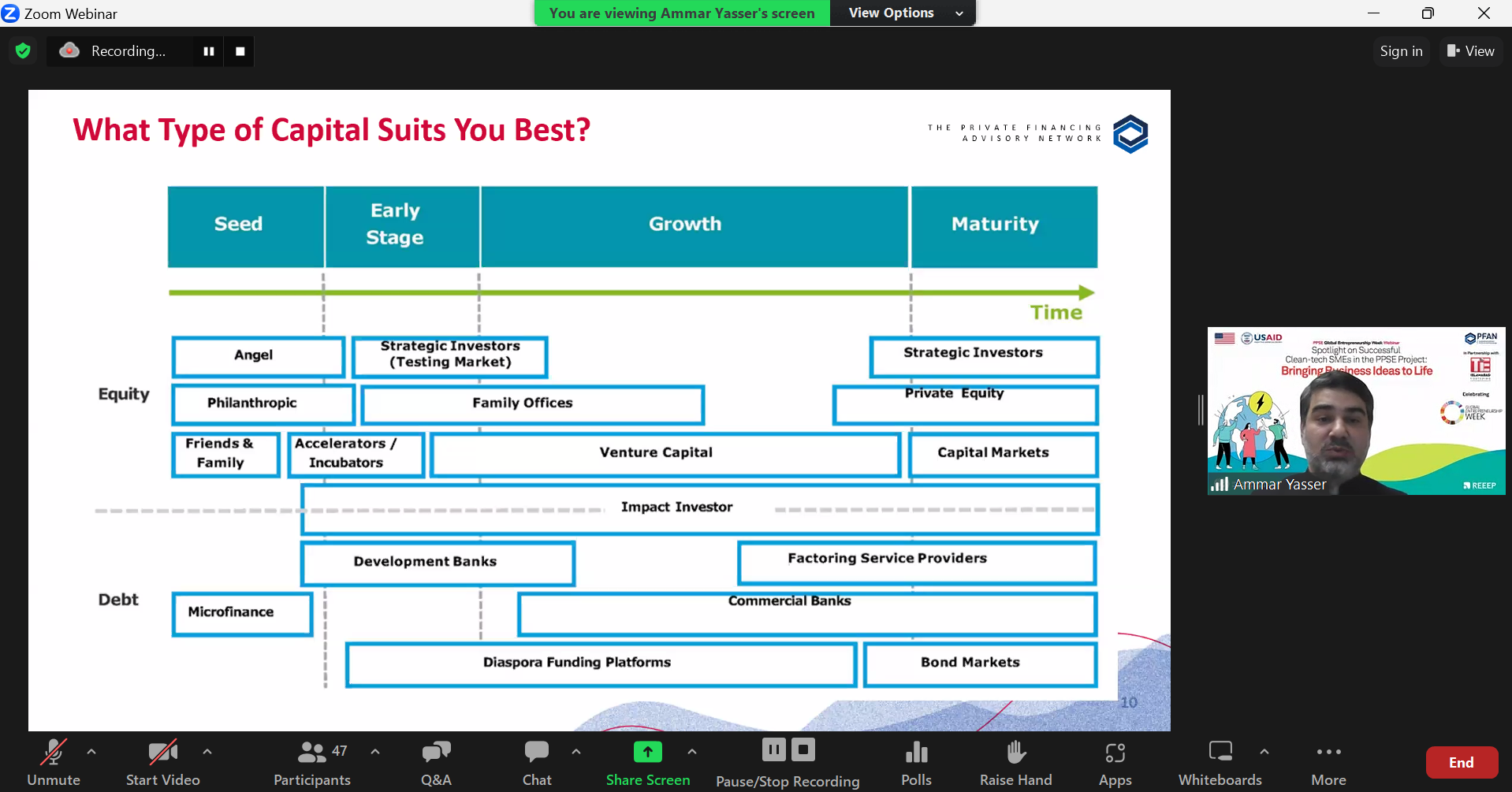
Task: Open the More menu
Action: point(1328,762)
